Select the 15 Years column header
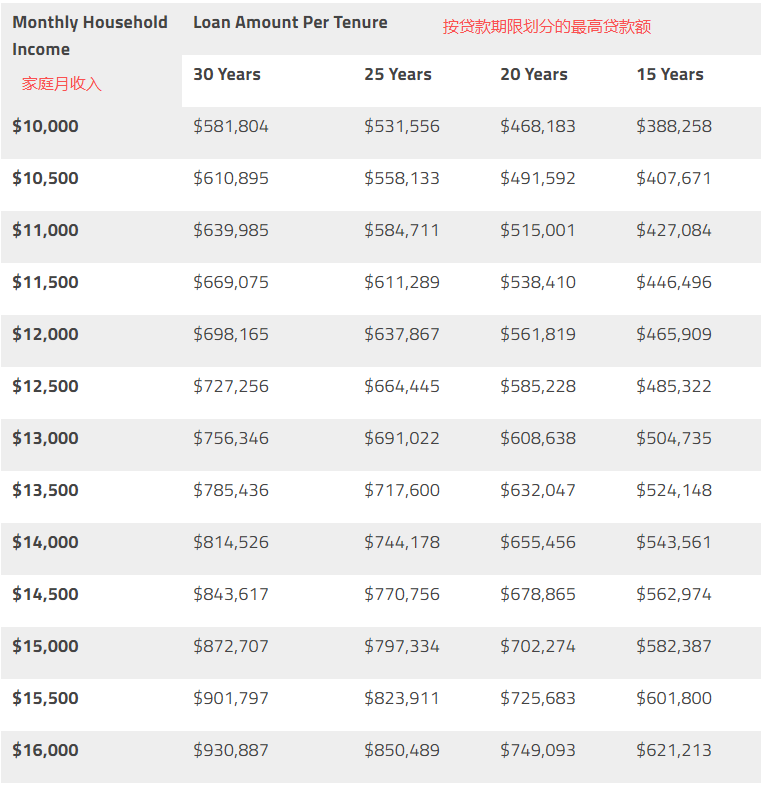This screenshot has height=788, width=769. click(x=670, y=74)
